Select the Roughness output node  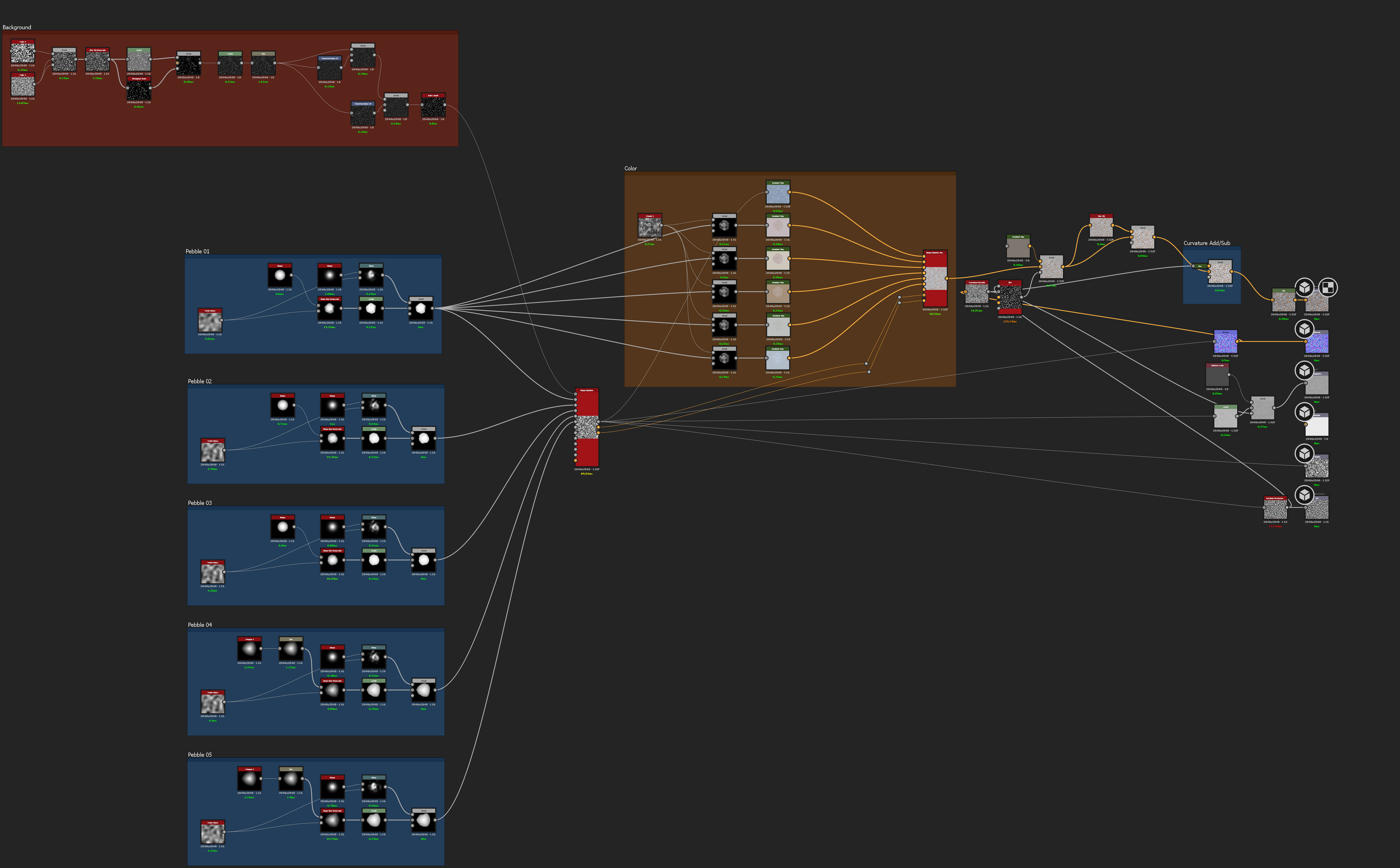[x=1317, y=383]
